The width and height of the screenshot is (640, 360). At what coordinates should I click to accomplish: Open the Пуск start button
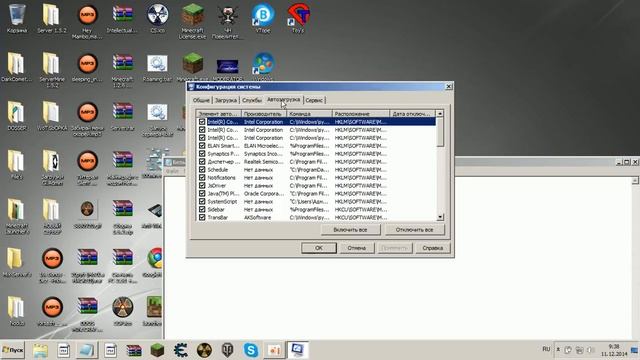(13, 350)
